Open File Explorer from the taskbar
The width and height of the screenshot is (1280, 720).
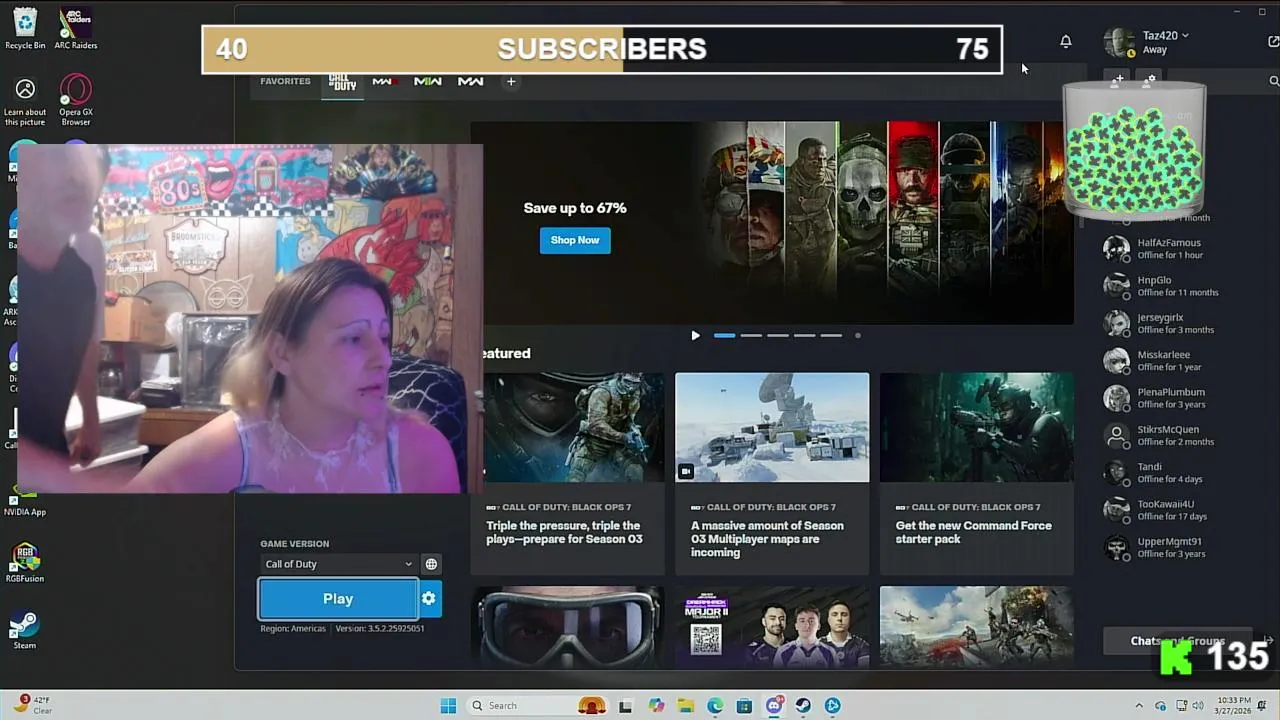[x=686, y=706]
